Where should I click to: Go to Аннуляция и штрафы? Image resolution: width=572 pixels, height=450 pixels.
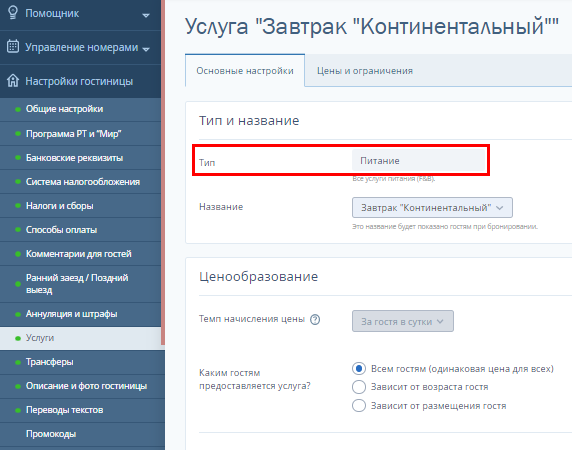80,314
